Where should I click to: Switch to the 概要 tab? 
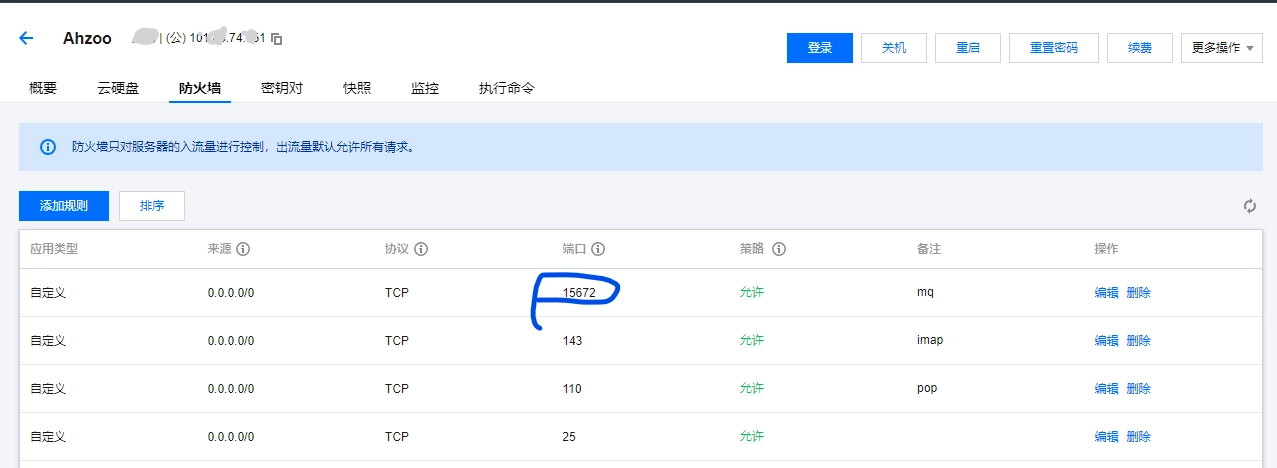point(43,88)
